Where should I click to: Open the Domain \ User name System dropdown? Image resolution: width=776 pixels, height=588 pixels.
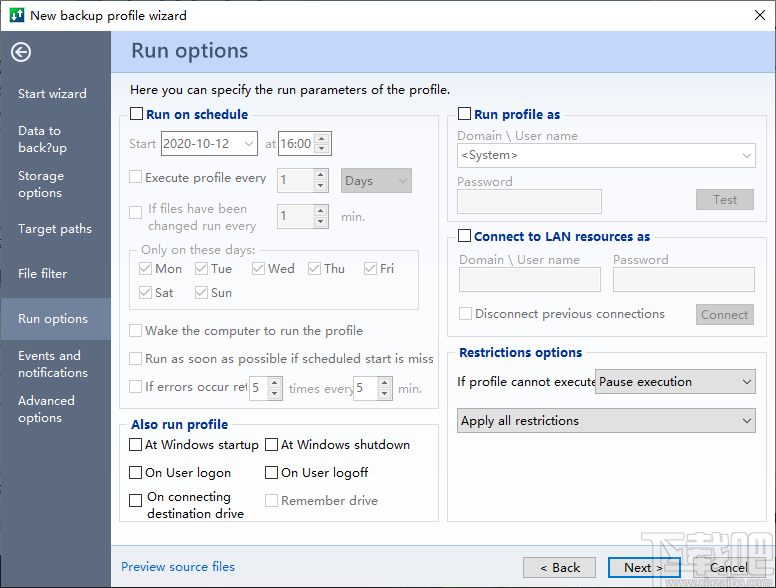coord(606,156)
